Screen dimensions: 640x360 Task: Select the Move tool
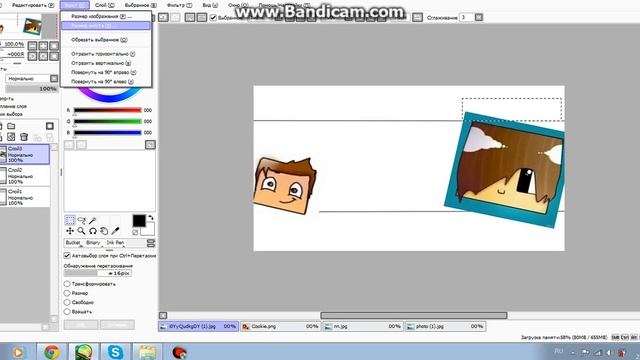[x=70, y=231]
